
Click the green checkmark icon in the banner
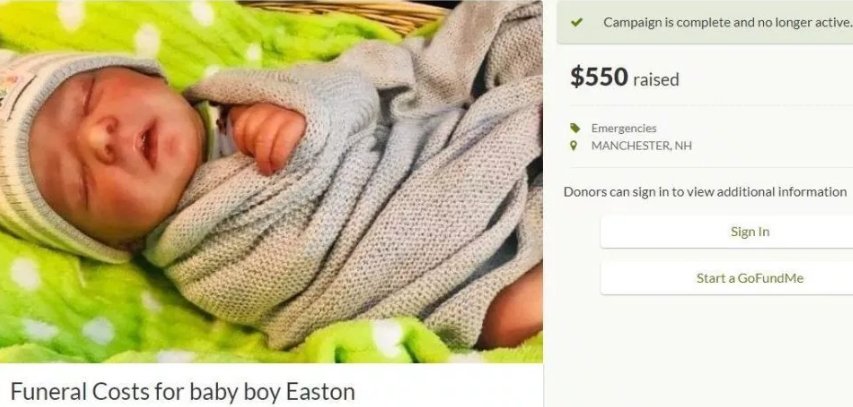point(577,22)
